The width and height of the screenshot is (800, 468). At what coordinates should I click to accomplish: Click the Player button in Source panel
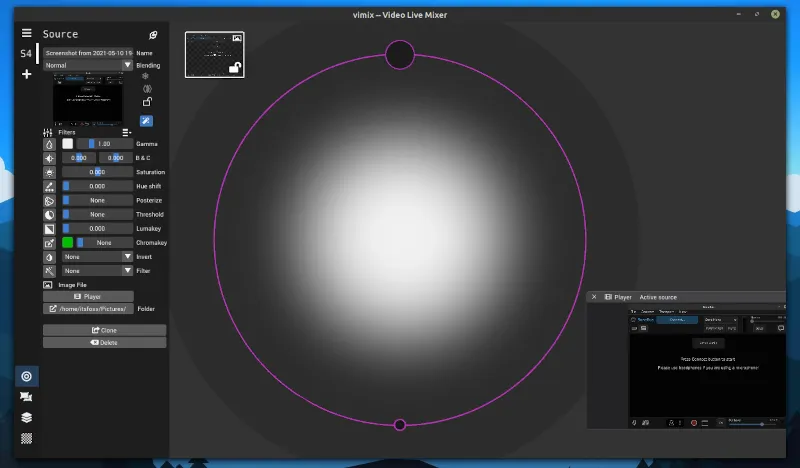click(x=88, y=297)
